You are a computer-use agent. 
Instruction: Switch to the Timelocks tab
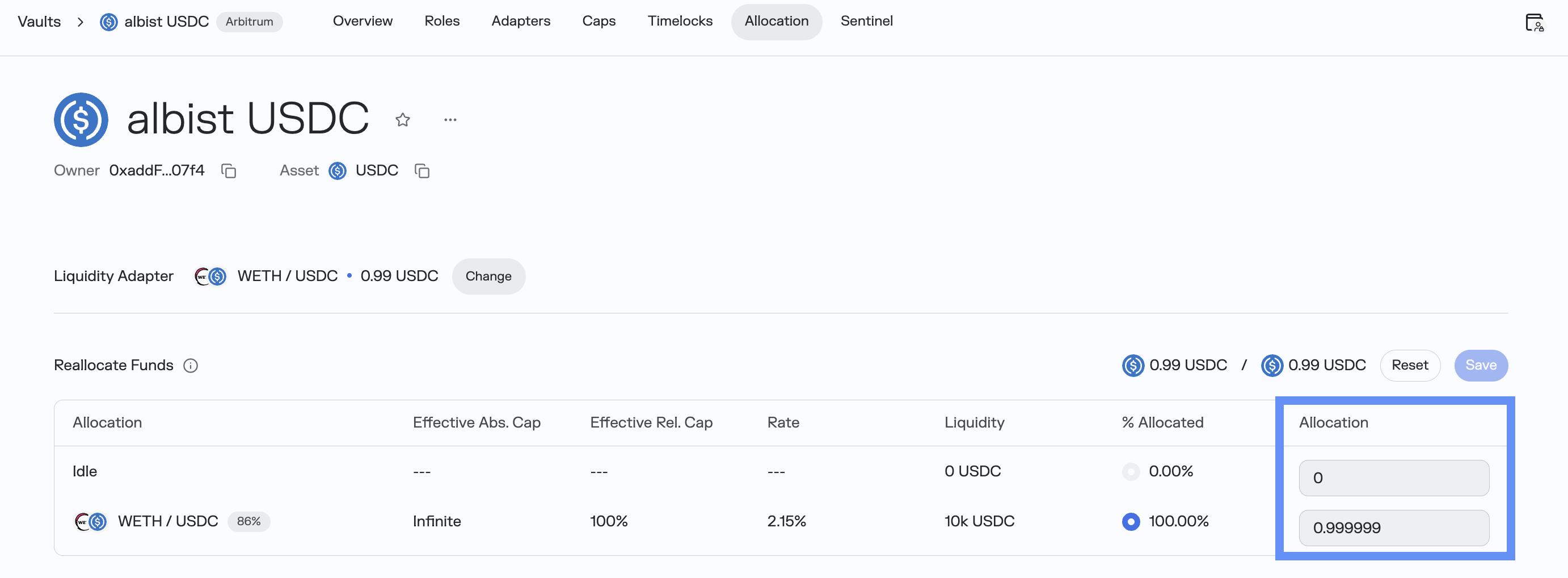pos(680,22)
